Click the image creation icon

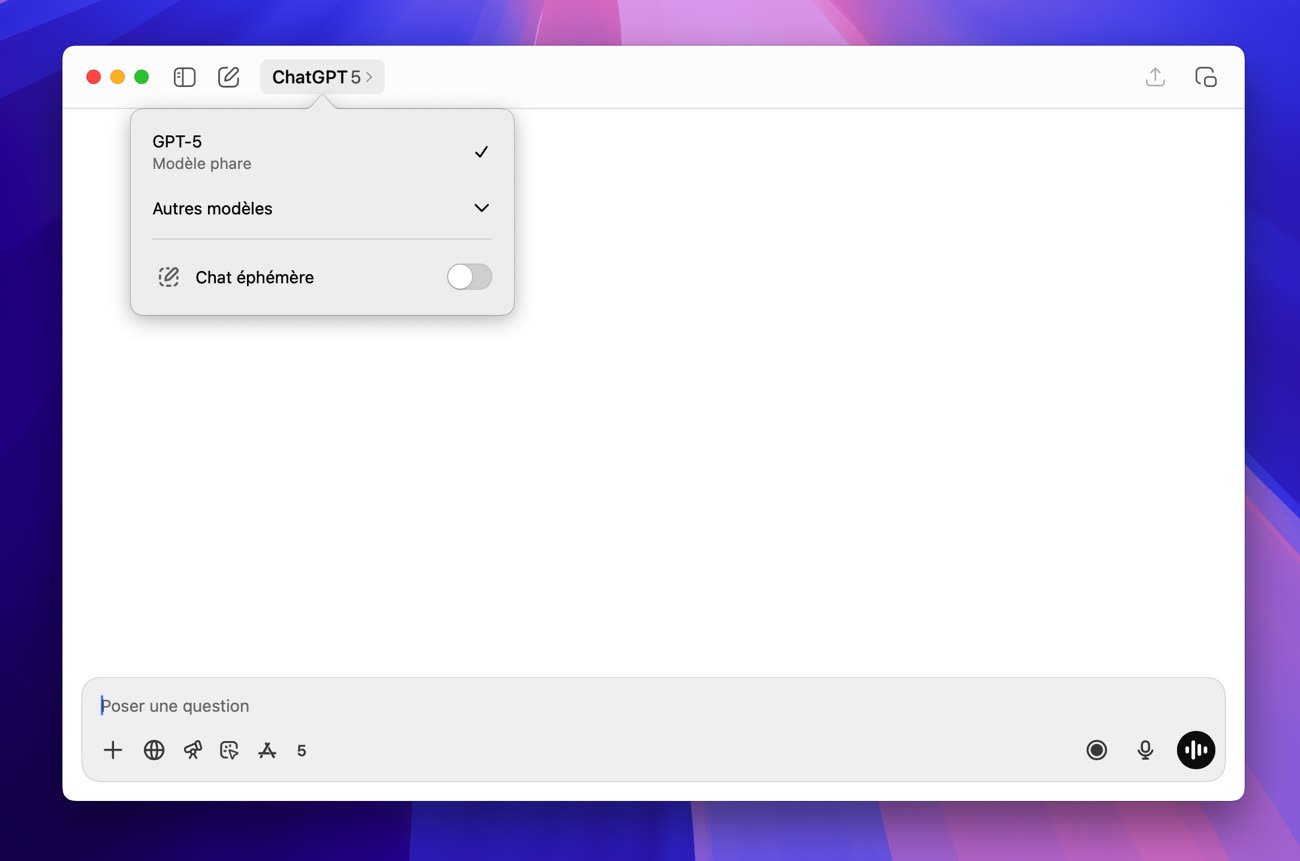click(230, 750)
